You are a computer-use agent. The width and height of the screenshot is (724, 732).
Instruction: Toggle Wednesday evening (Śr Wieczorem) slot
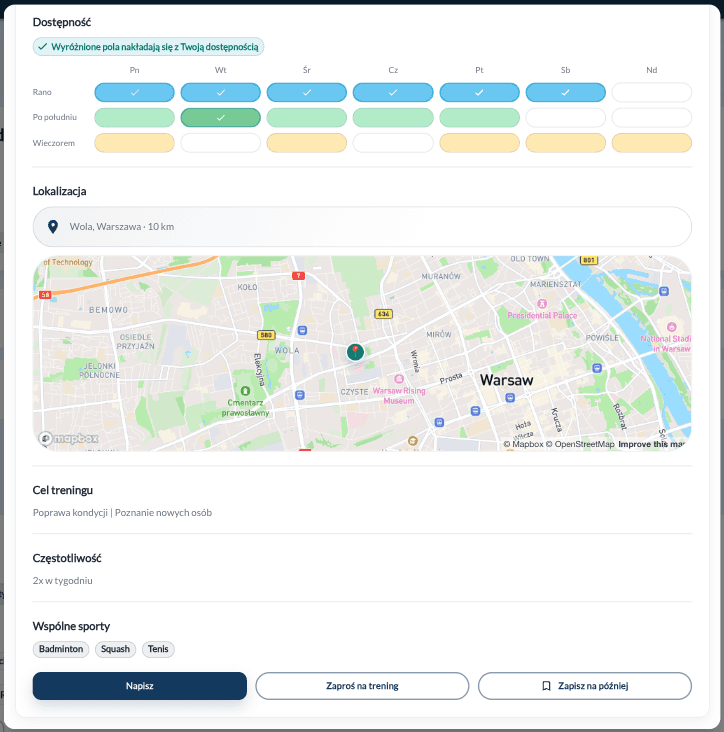[306, 143]
